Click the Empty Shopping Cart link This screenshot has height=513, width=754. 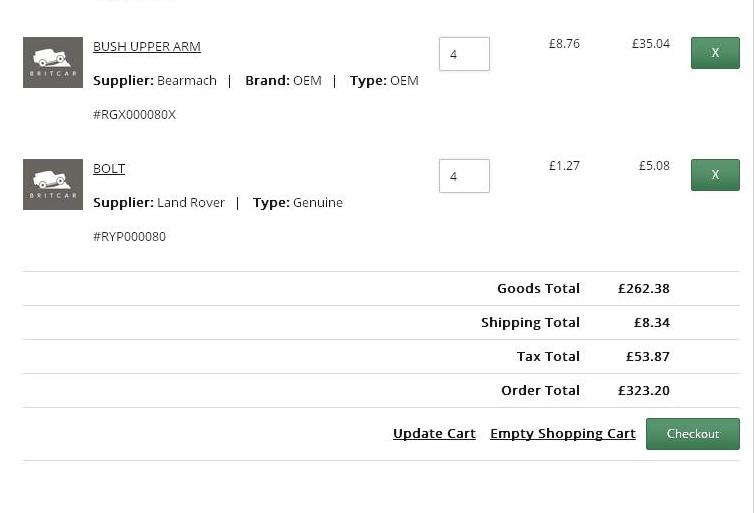(x=563, y=434)
